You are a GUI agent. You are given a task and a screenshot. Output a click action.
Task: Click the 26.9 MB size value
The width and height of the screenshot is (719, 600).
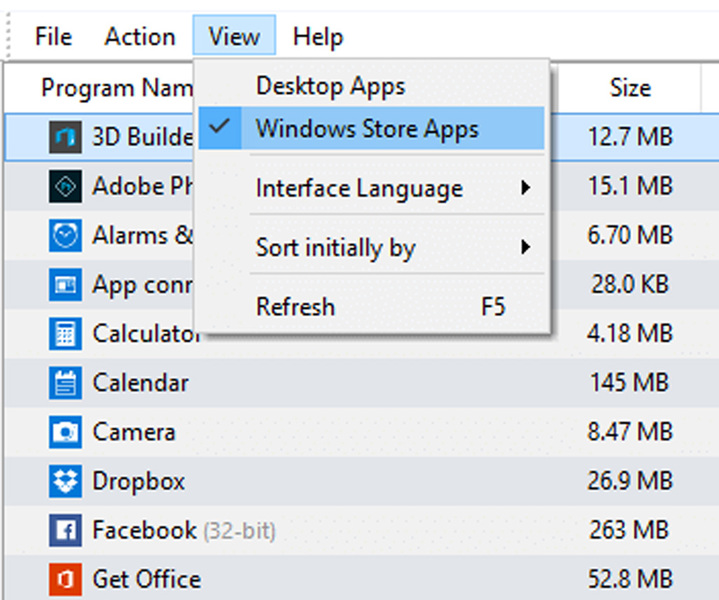630,481
